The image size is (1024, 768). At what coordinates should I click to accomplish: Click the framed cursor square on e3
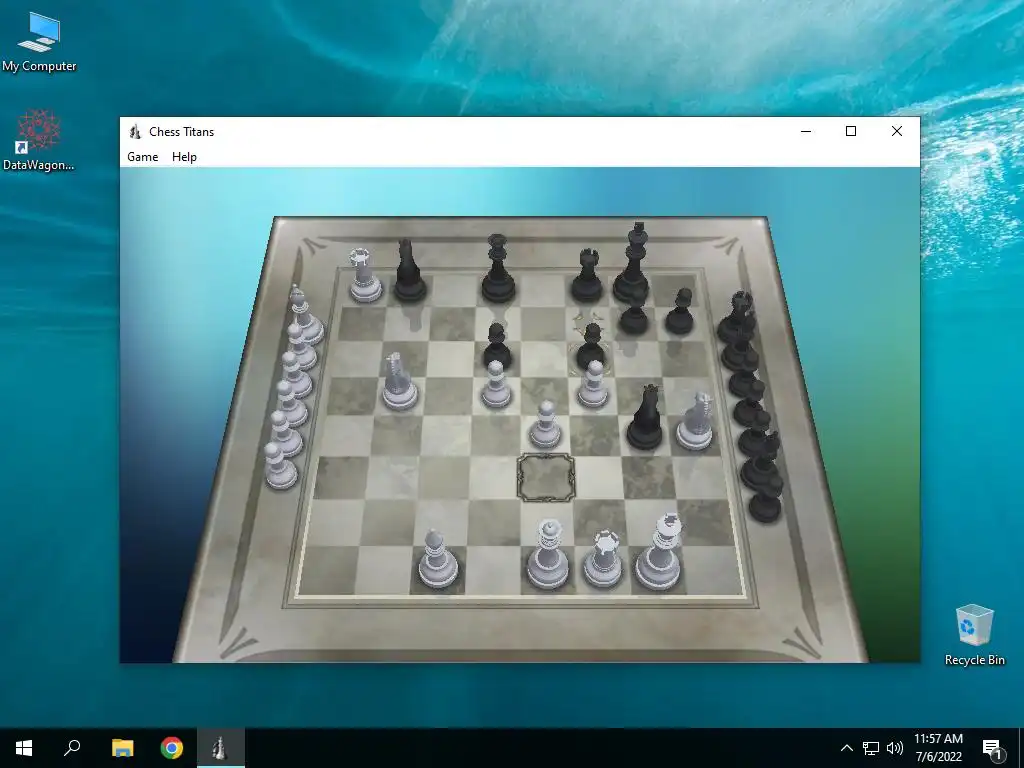(546, 478)
